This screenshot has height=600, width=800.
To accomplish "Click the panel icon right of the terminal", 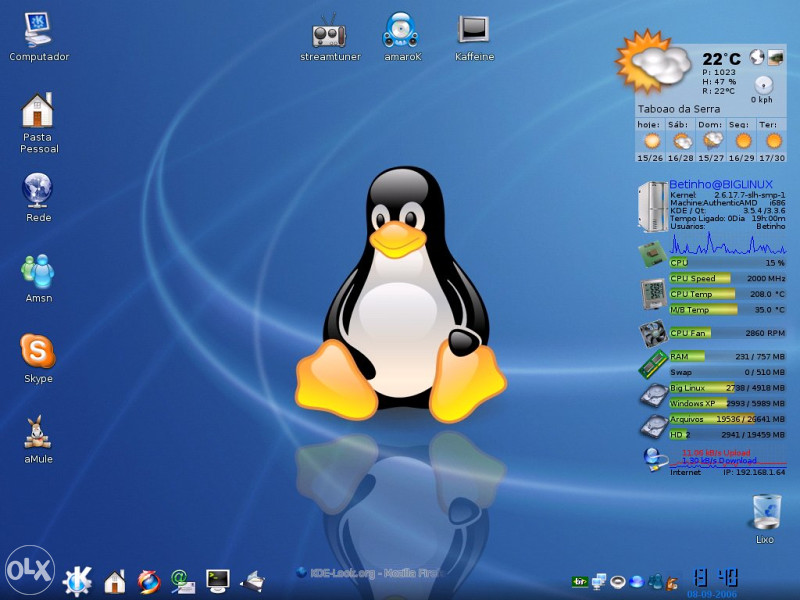I will 253,582.
